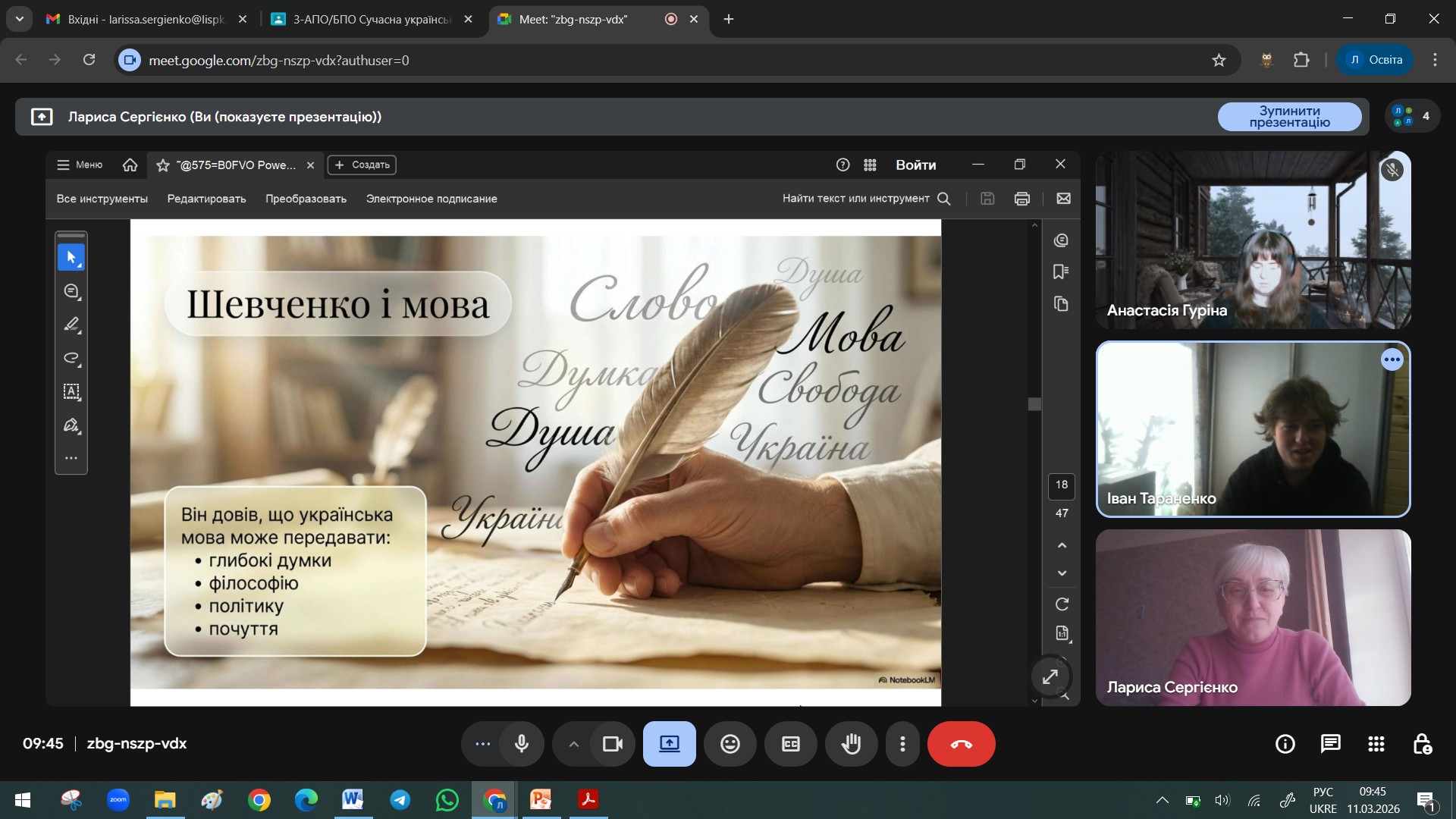Expand audio and video settings chevron

pos(574,744)
